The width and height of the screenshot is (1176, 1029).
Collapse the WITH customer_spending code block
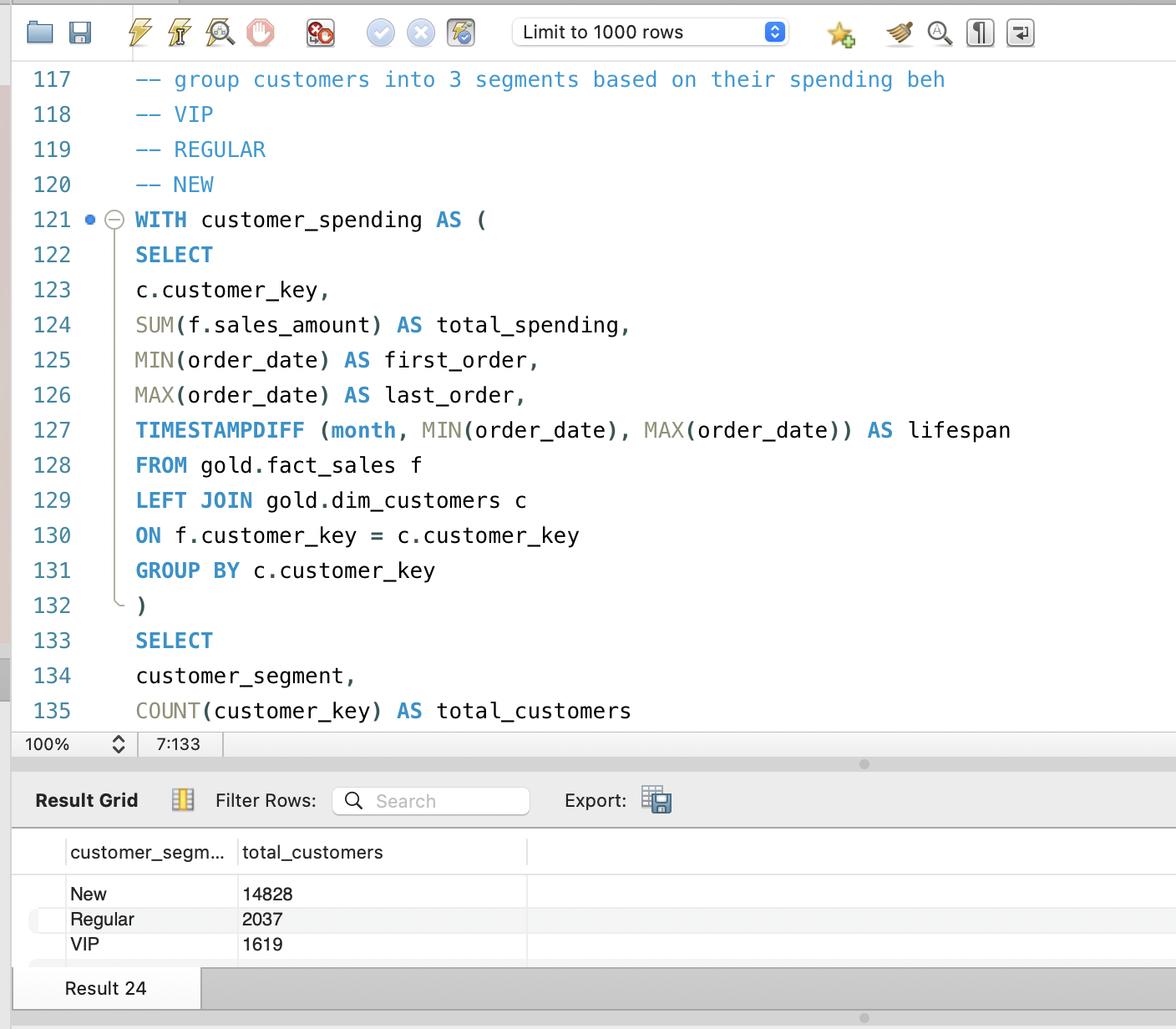[114, 220]
